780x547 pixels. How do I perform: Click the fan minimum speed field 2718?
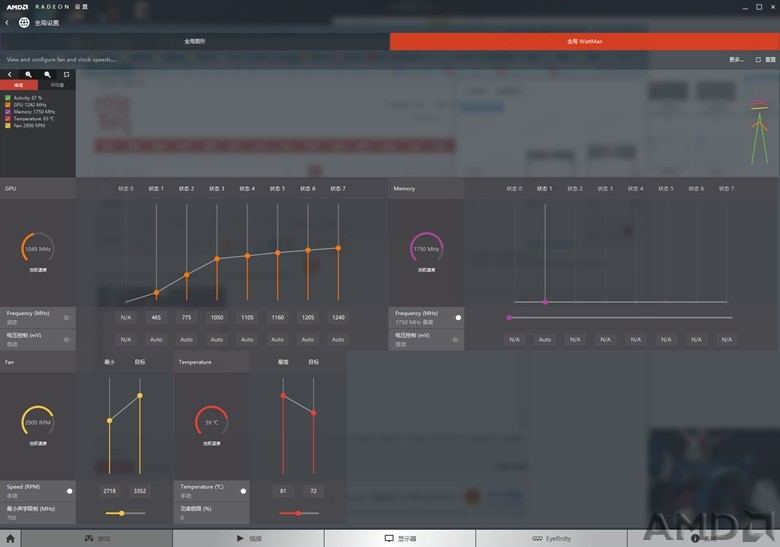coord(109,491)
